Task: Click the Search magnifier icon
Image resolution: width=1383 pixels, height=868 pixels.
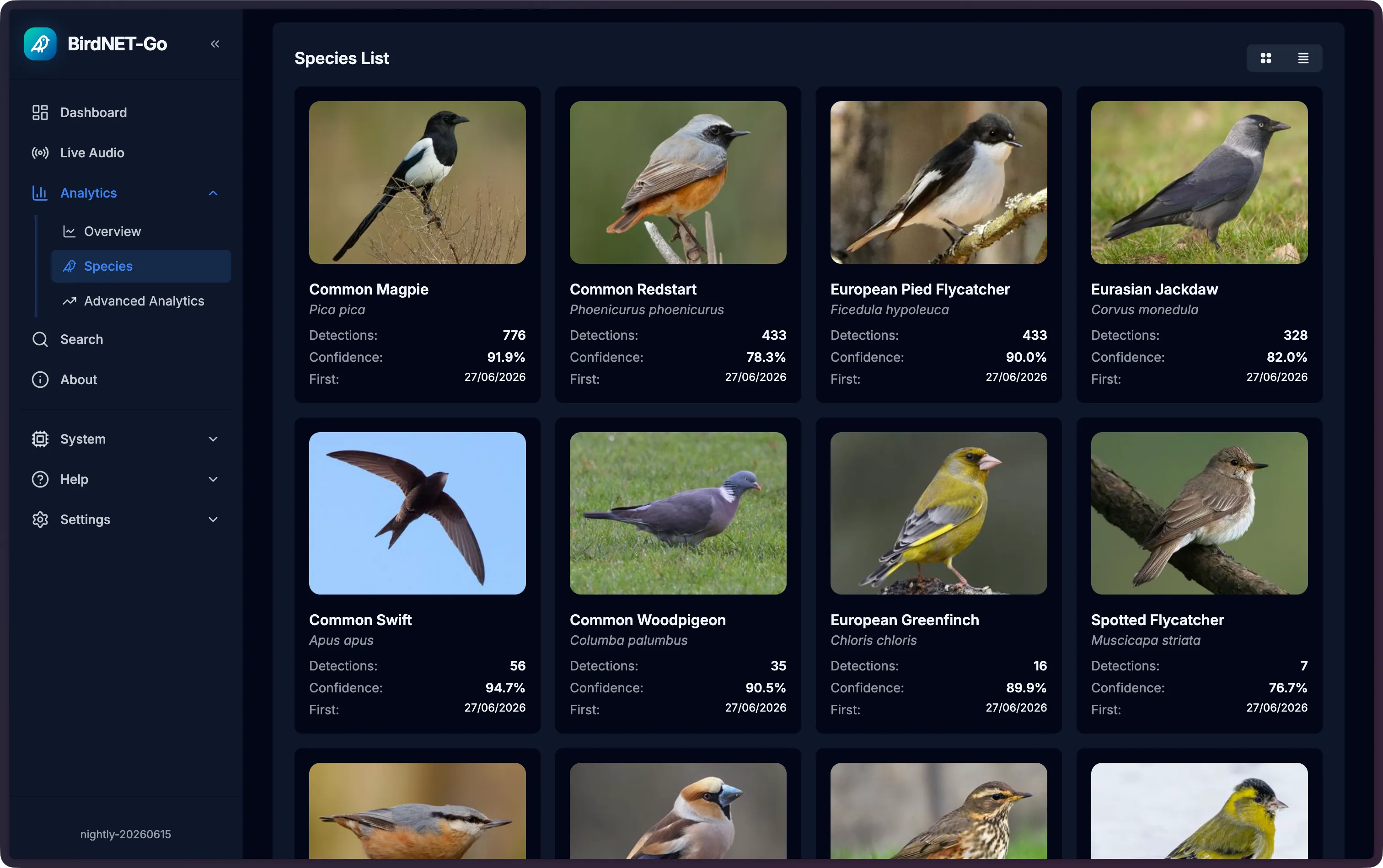Action: point(40,339)
